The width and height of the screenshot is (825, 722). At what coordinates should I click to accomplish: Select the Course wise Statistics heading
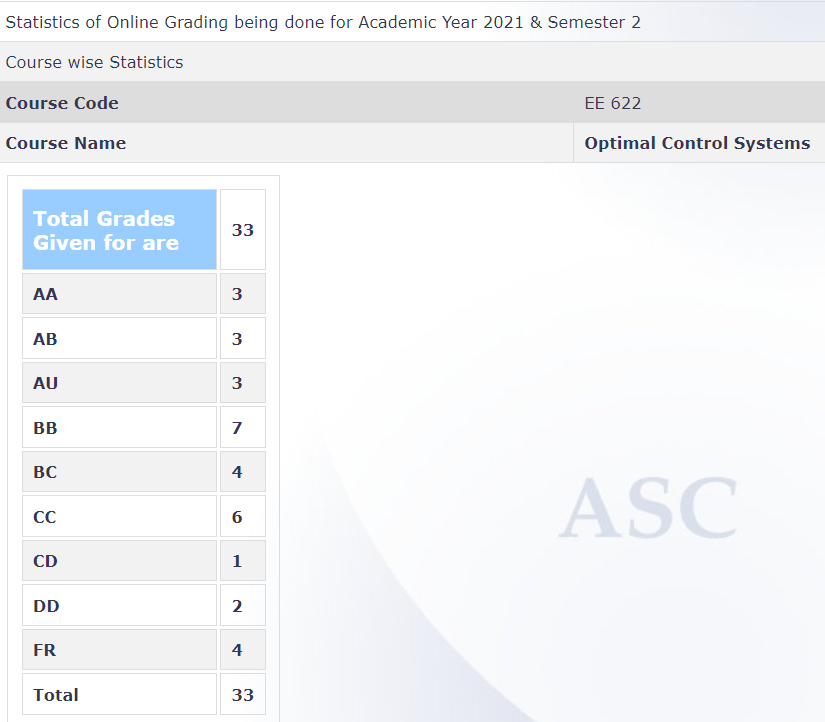[95, 62]
